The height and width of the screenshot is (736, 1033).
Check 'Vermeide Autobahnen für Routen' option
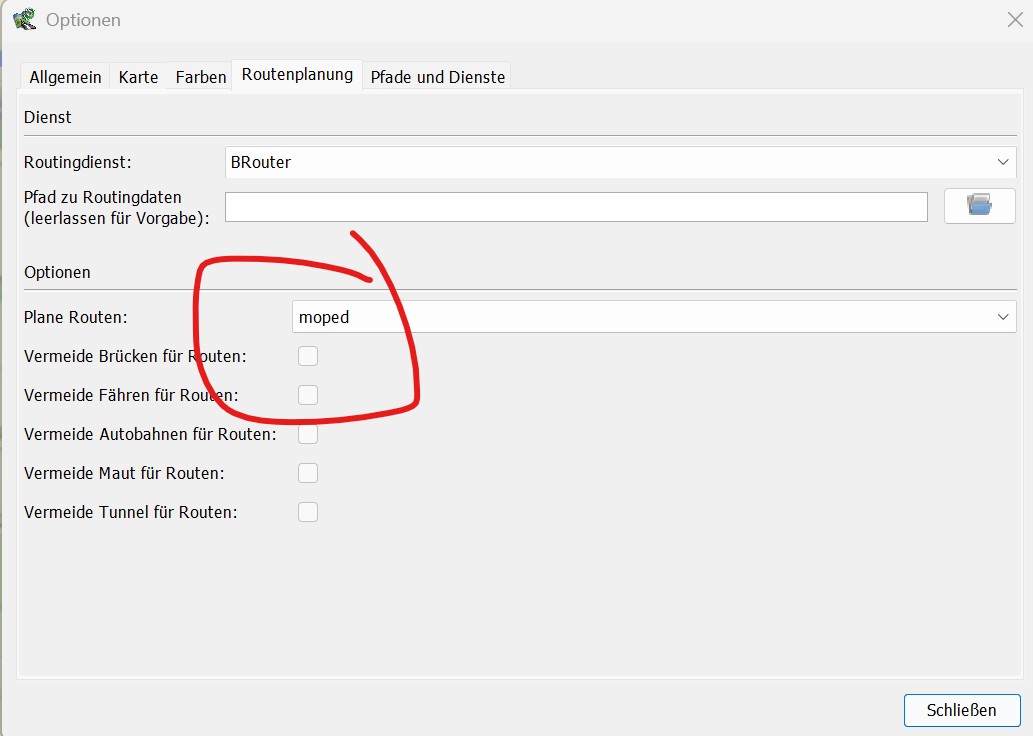pos(308,434)
